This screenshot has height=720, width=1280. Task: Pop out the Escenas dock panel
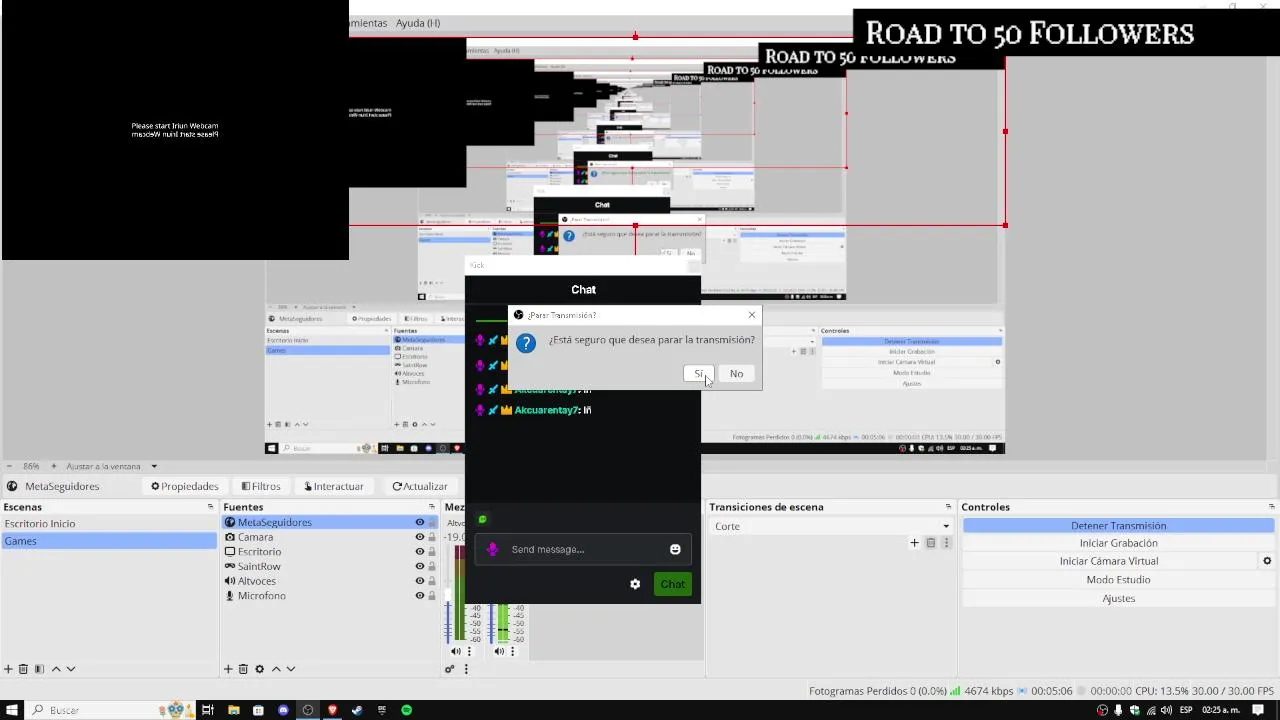coord(210,507)
